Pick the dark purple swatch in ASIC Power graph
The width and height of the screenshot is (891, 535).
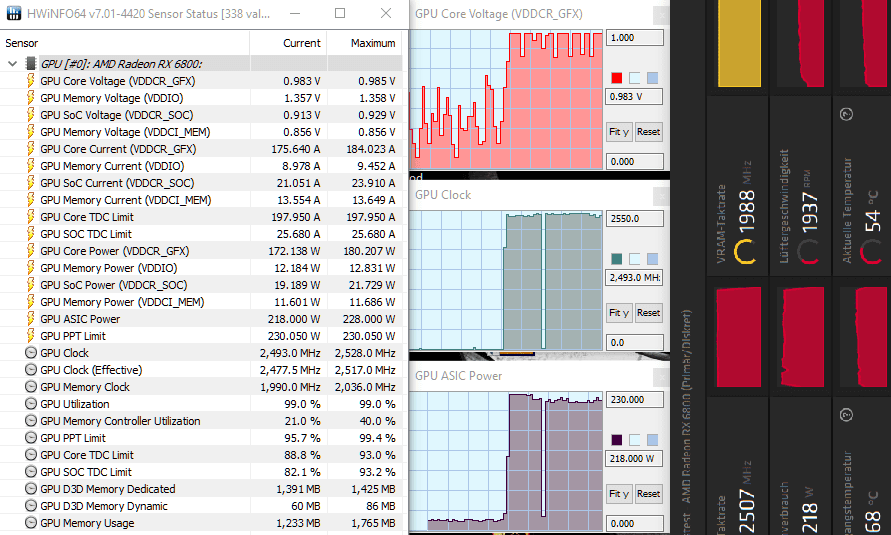click(x=617, y=440)
